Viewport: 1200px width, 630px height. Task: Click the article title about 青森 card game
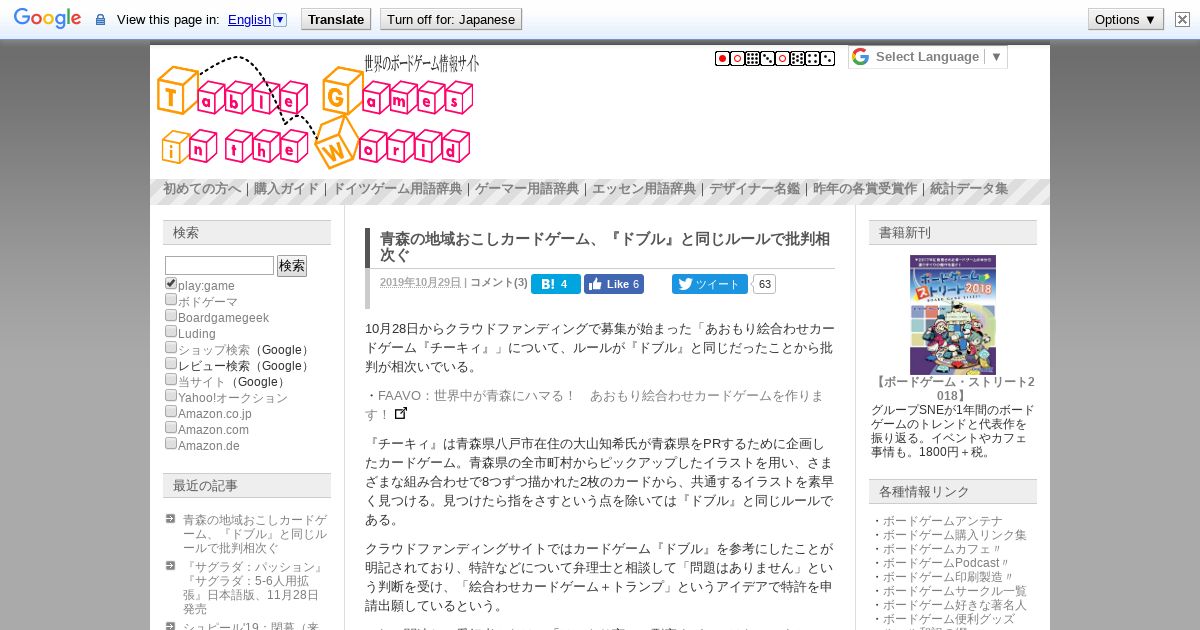(x=605, y=247)
